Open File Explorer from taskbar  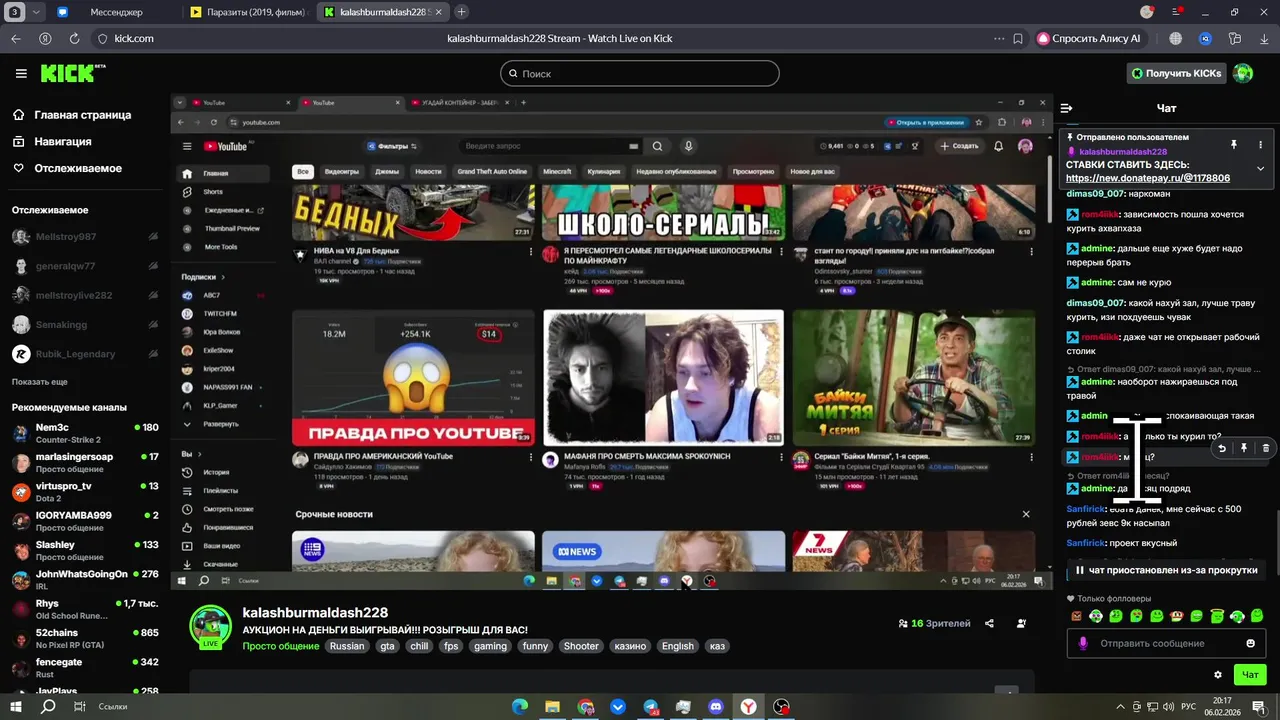pyautogui.click(x=552, y=707)
